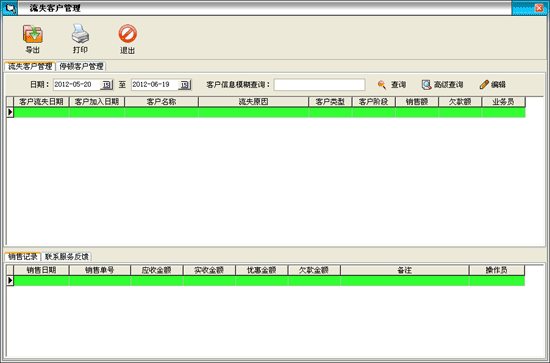Switch to 停顿客户管理 tab

pos(81,66)
